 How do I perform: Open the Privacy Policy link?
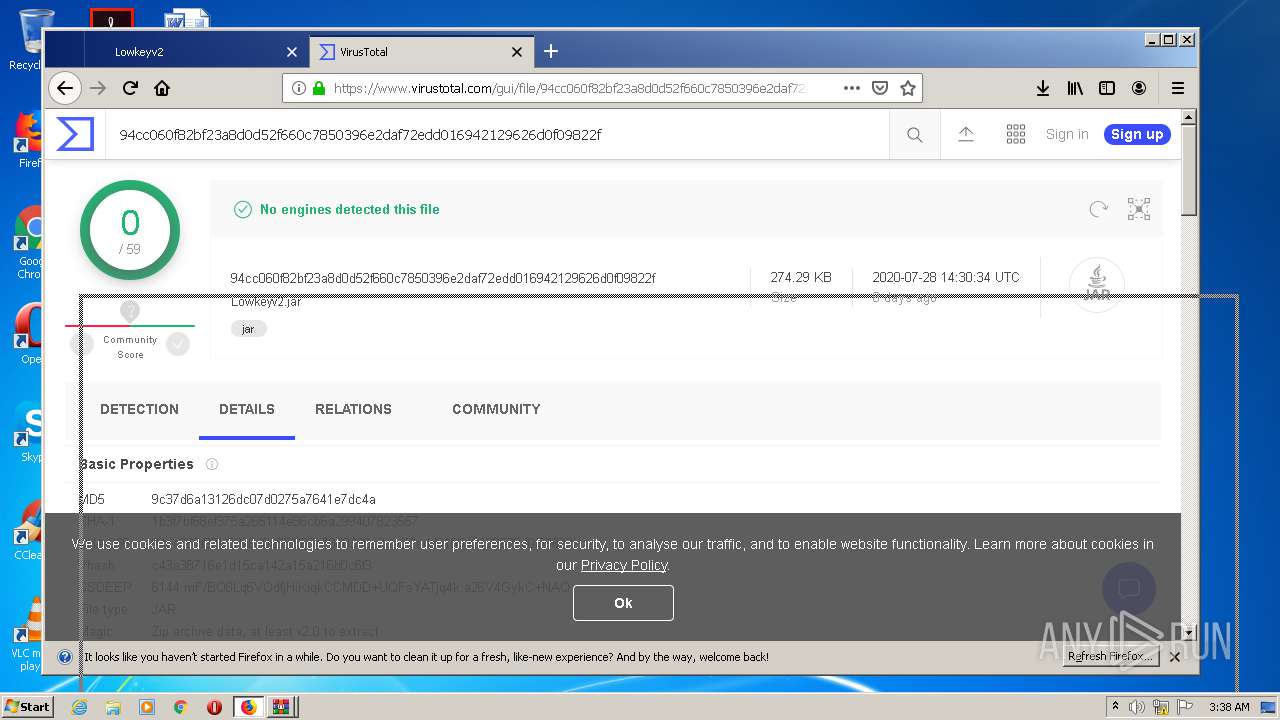(x=624, y=565)
